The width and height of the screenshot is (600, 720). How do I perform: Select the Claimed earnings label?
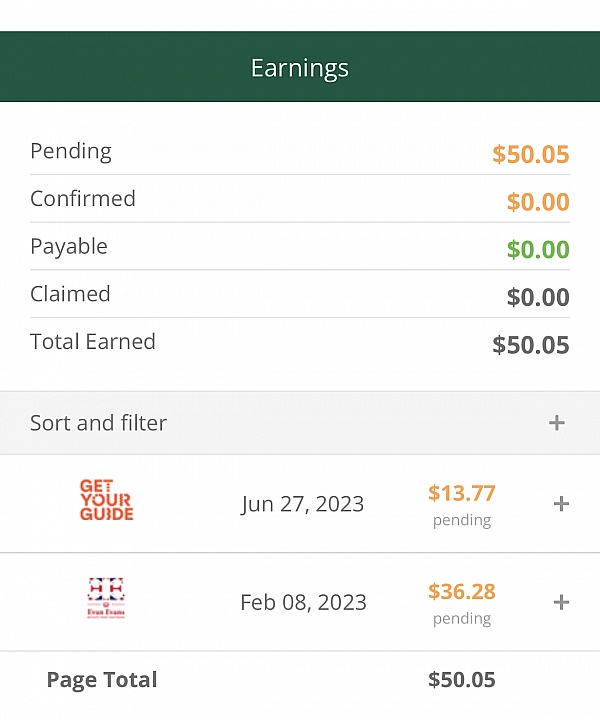(70, 294)
